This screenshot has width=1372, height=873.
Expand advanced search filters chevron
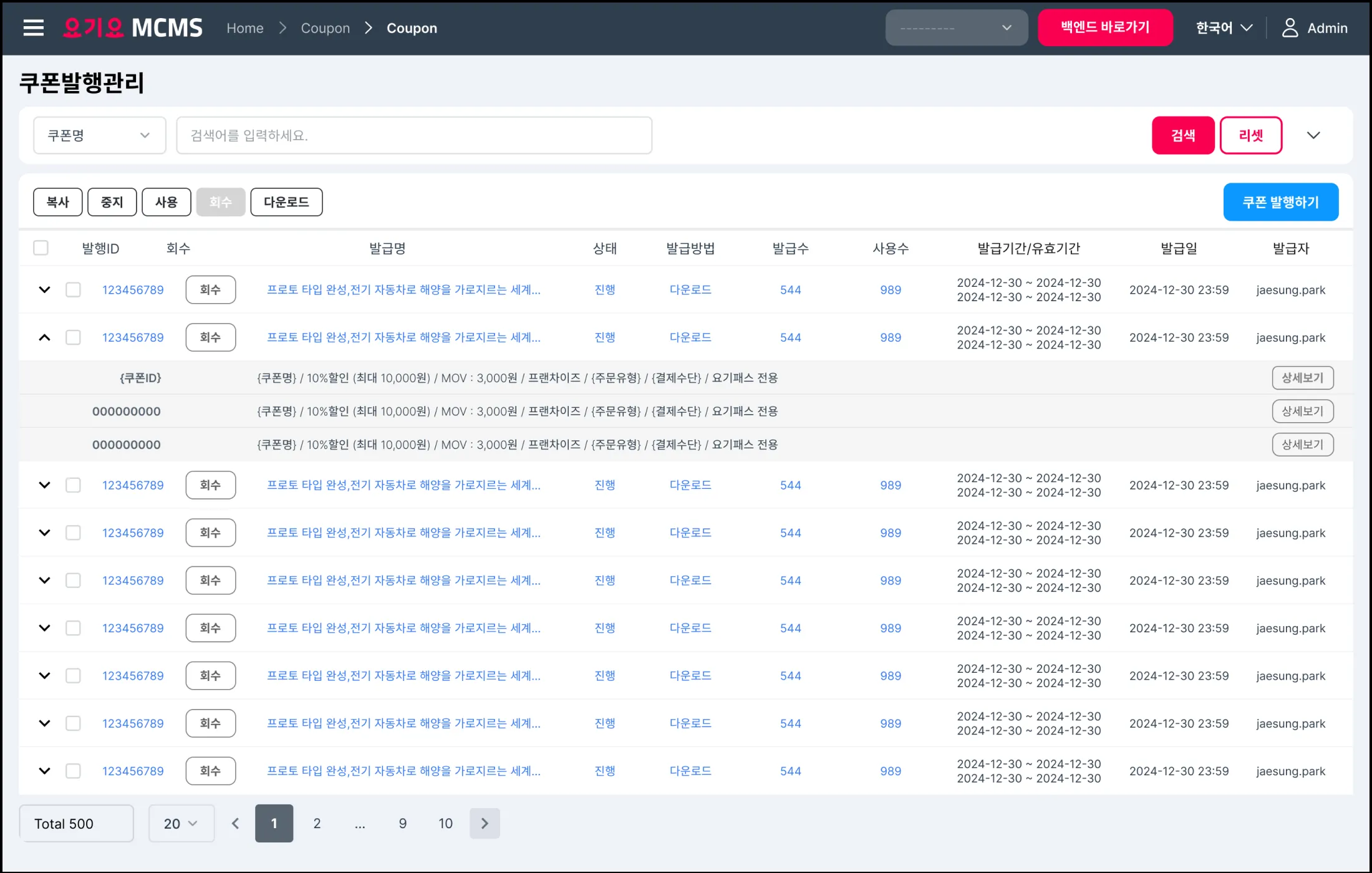(1313, 135)
